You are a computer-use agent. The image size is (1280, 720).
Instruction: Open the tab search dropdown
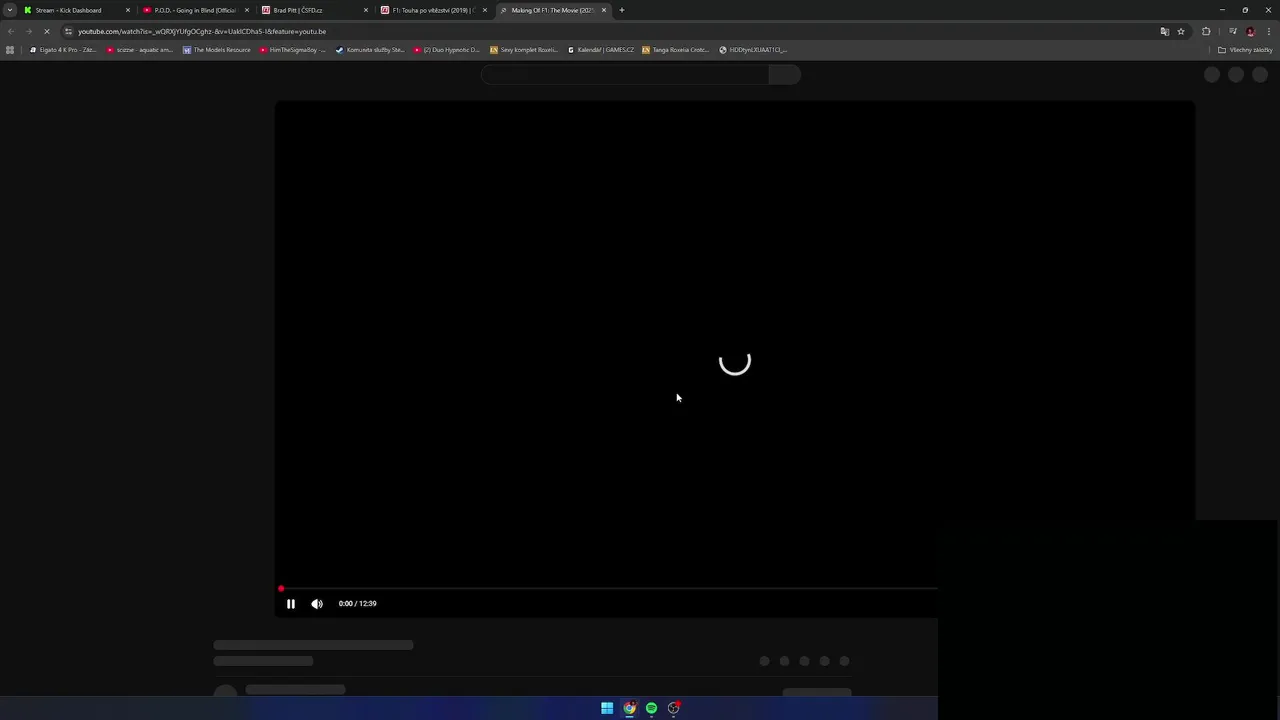[9, 10]
